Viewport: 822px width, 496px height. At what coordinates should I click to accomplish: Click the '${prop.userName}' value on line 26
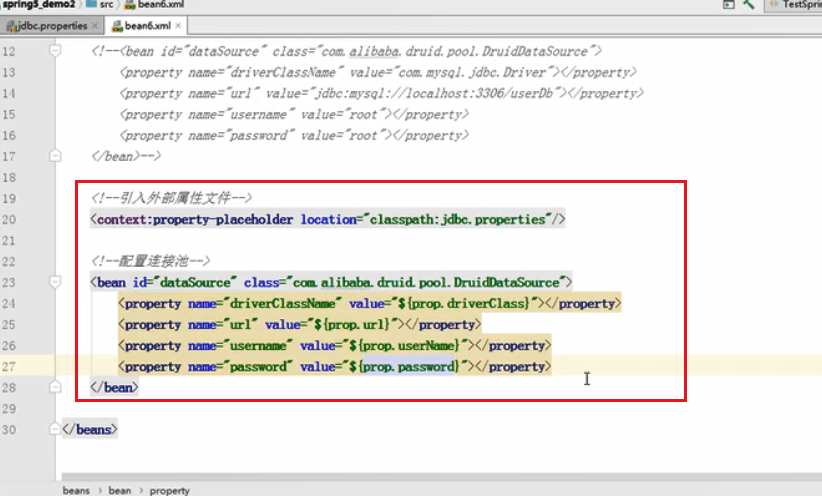click(404, 345)
